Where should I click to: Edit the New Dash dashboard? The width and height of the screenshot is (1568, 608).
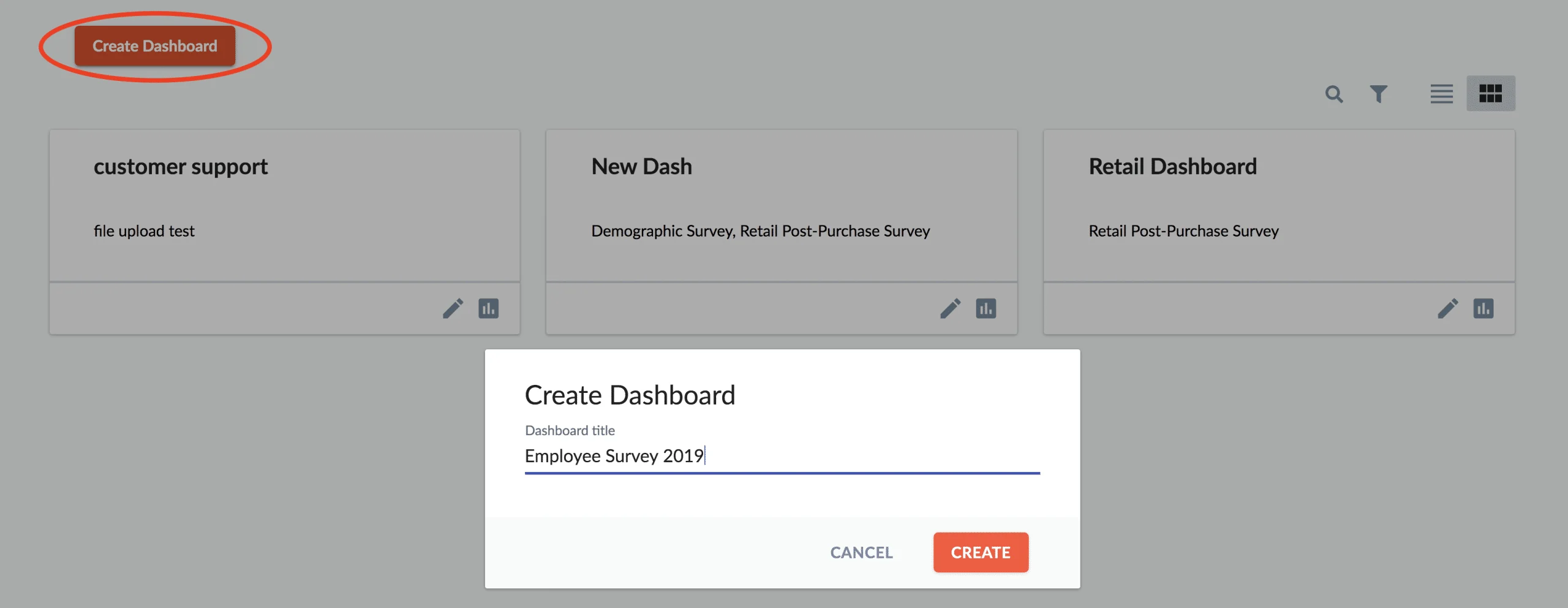click(951, 308)
